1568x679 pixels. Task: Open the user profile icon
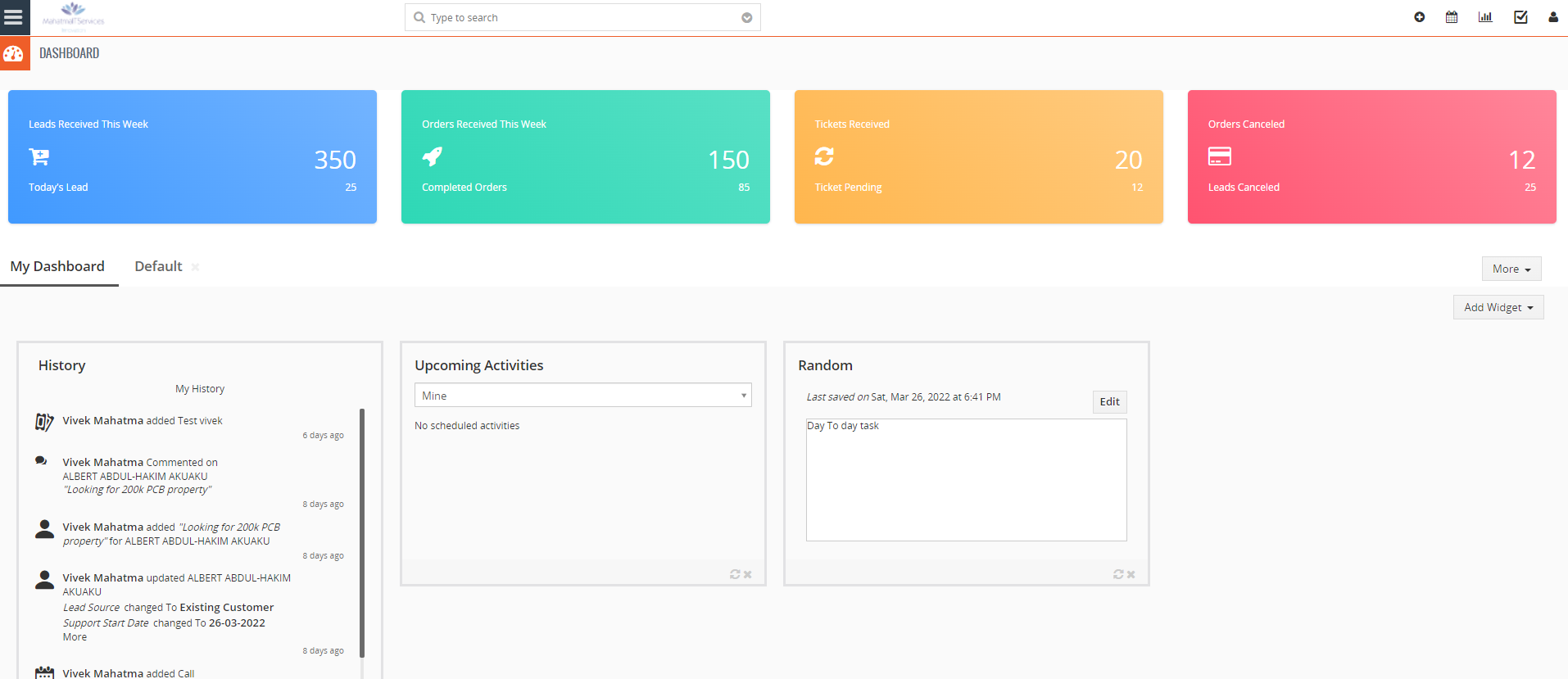pyautogui.click(x=1553, y=17)
